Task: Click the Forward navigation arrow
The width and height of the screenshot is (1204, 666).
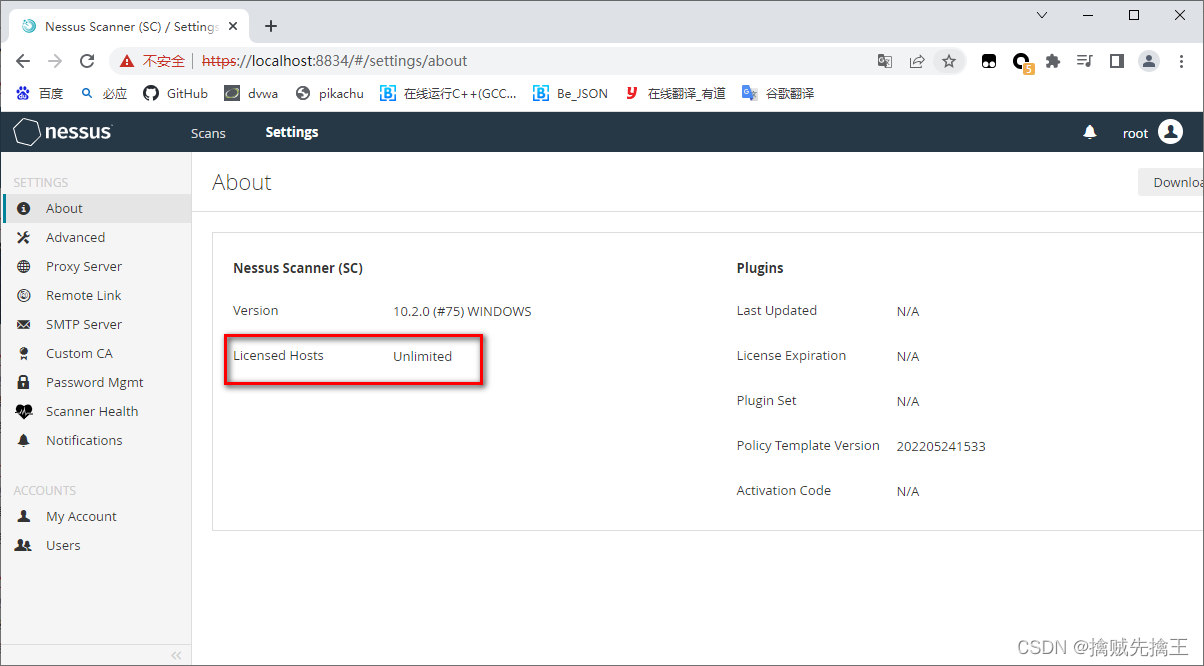Action: click(55, 61)
